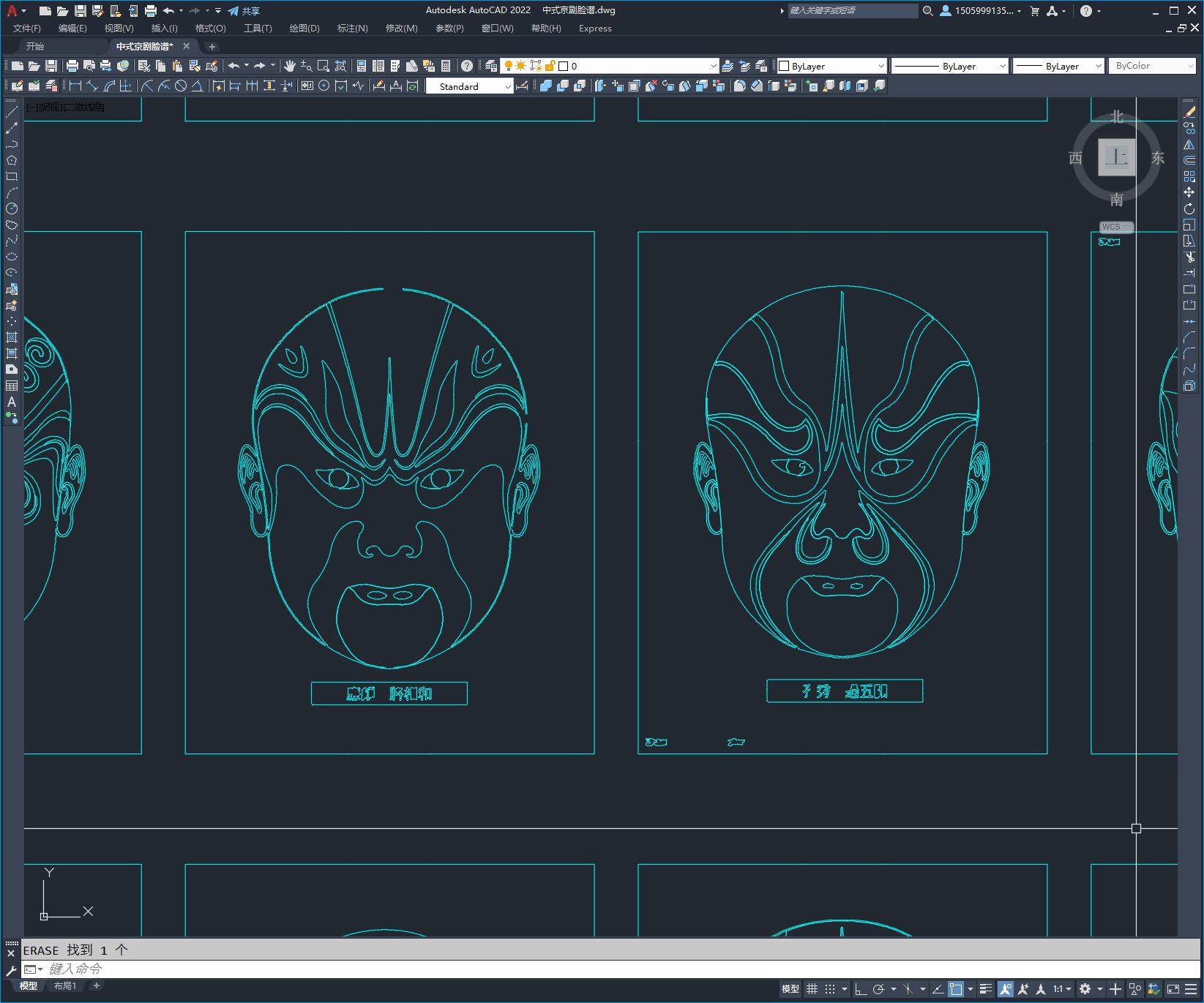Click the layer color swatch next to 0
This screenshot has height=1003, width=1204.
[x=564, y=66]
